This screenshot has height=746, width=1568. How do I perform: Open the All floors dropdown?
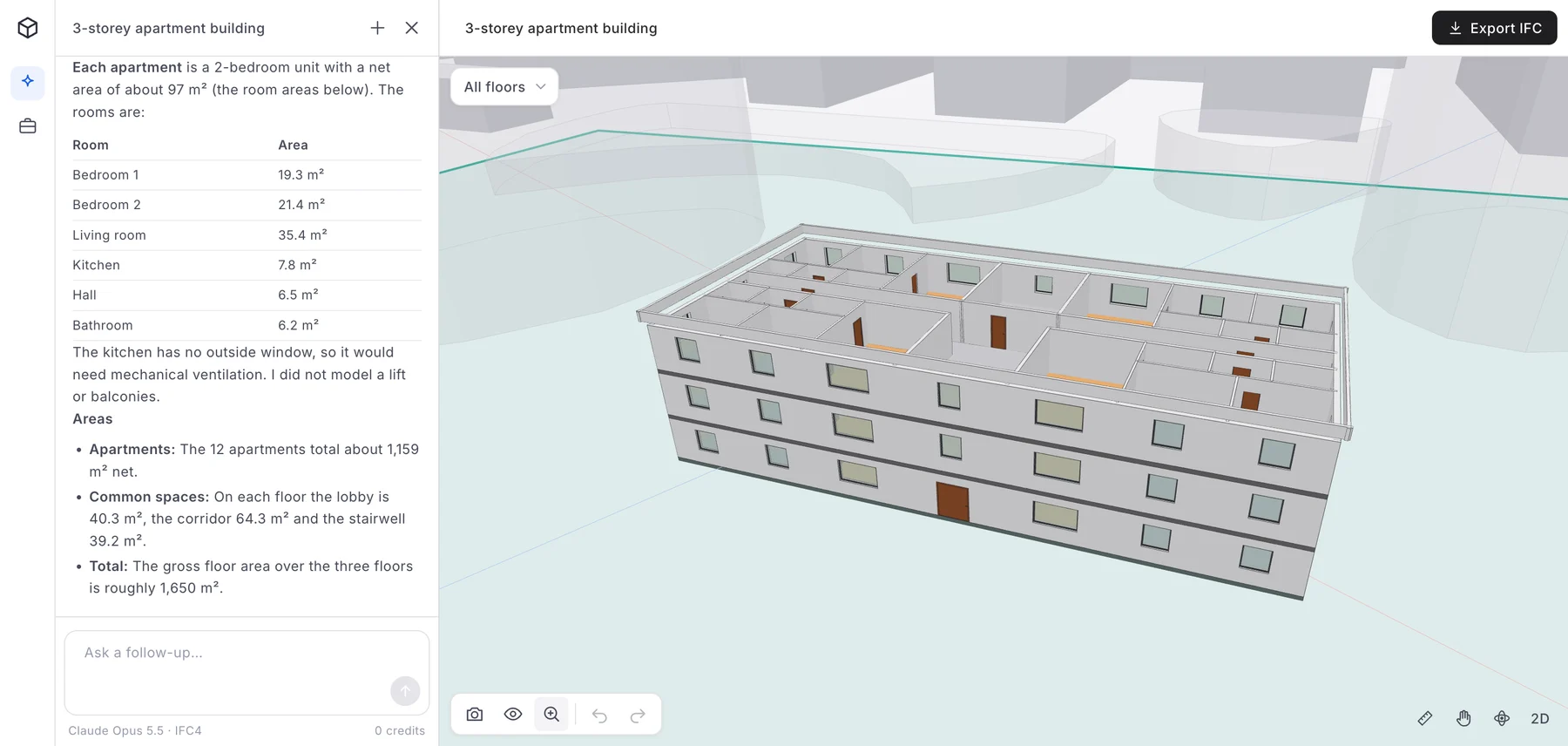coord(504,87)
